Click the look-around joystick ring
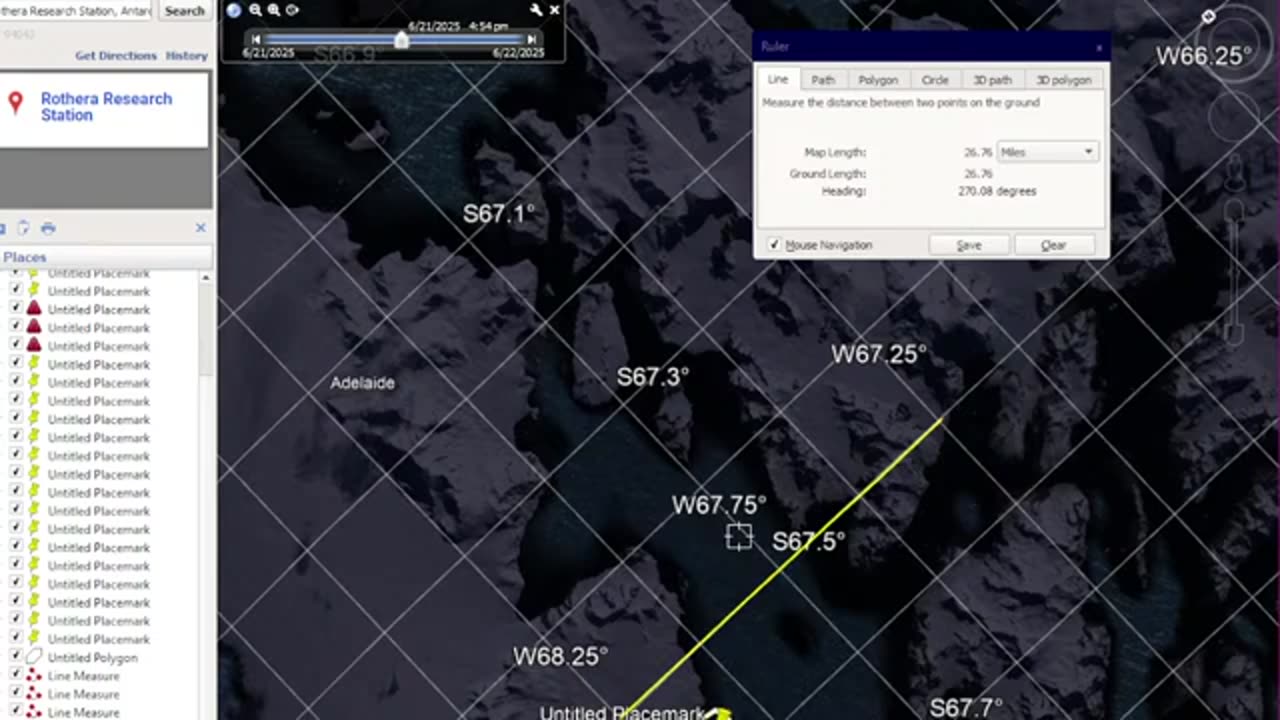Viewport: 1280px width, 720px height. pos(1235,42)
